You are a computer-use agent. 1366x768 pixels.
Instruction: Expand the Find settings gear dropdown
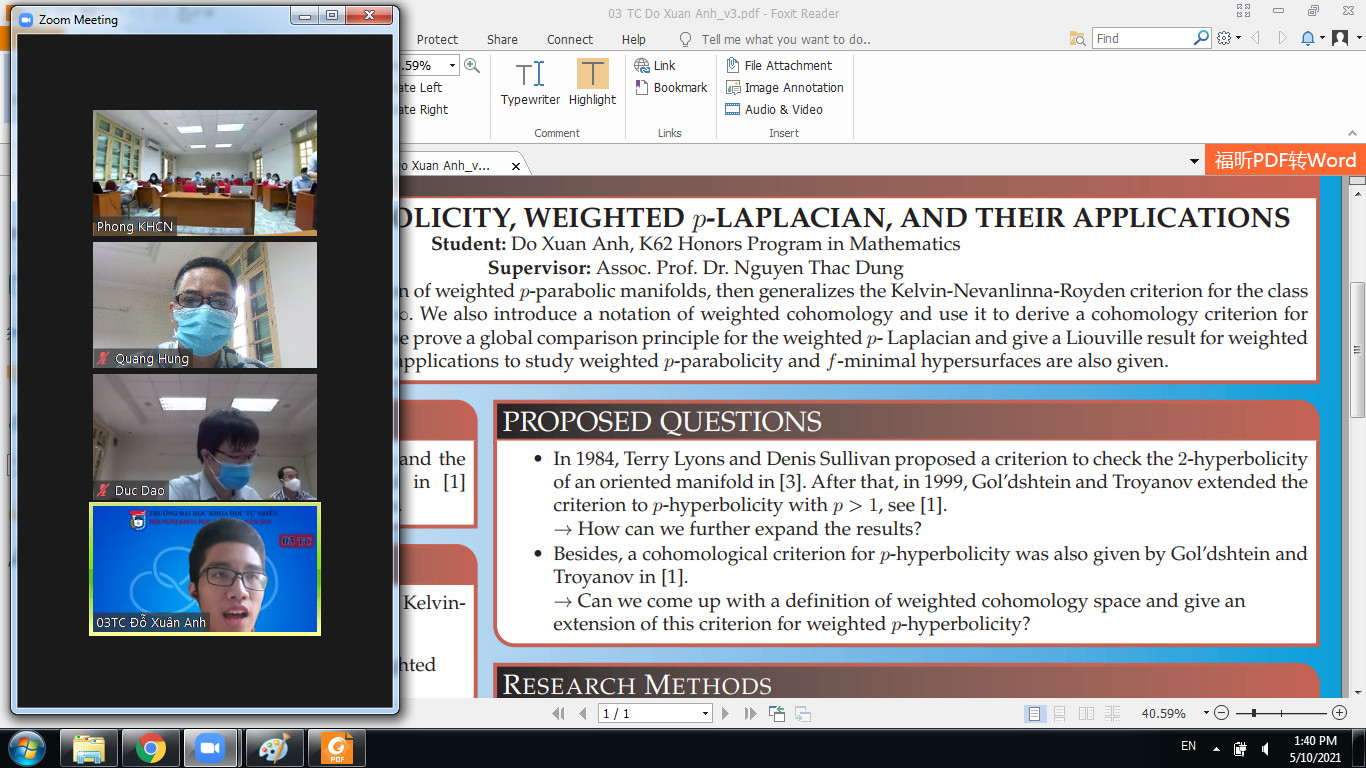[1229, 38]
